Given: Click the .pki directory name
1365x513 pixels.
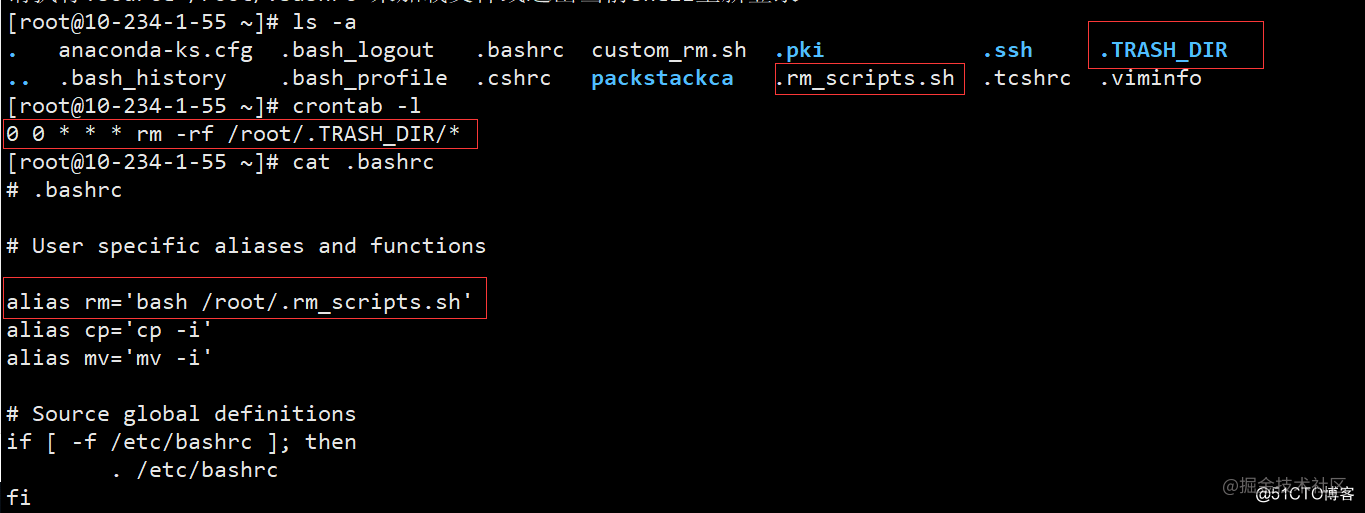Looking at the screenshot, I should [799, 50].
